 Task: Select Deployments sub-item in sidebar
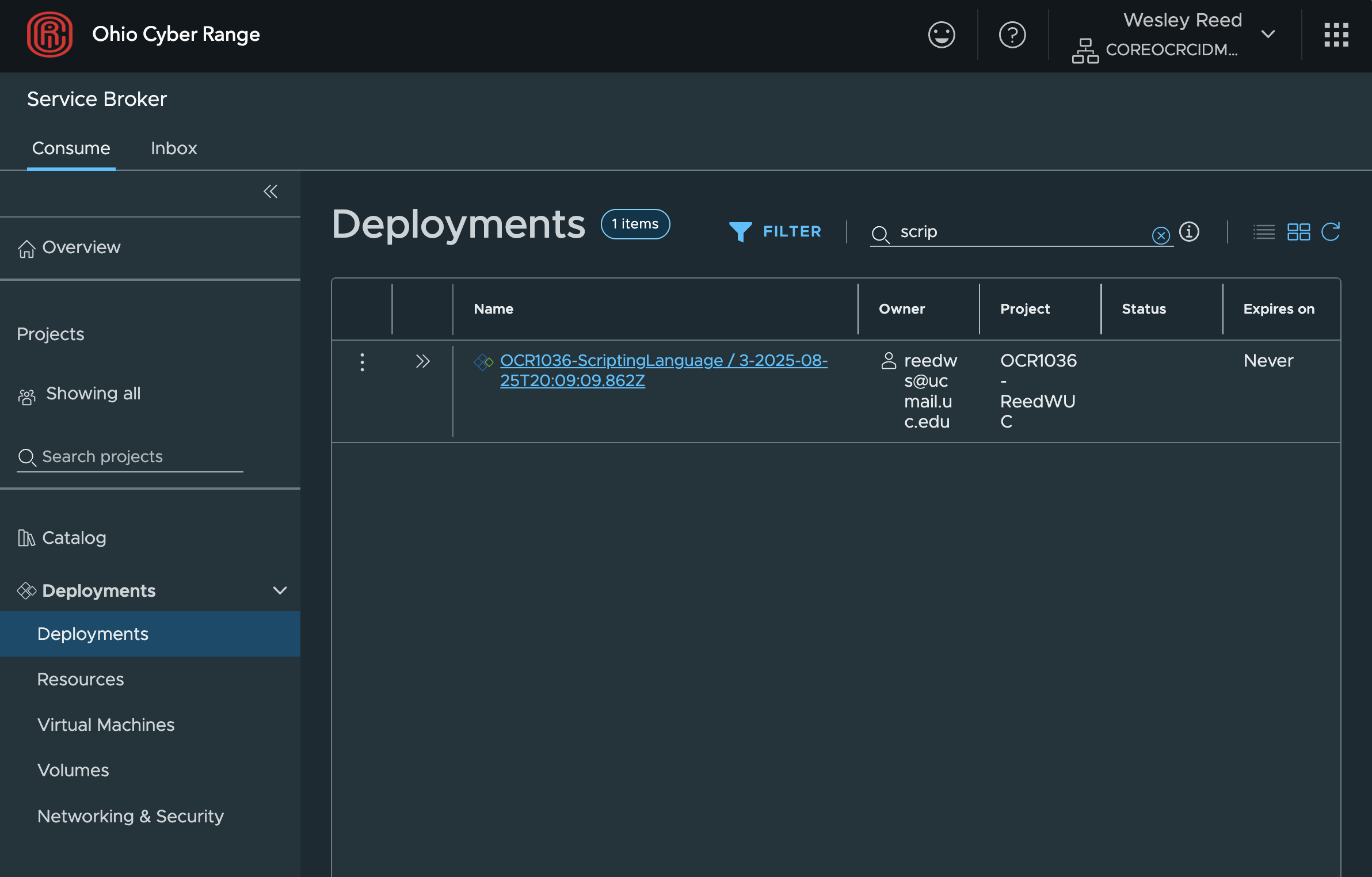[150, 634]
